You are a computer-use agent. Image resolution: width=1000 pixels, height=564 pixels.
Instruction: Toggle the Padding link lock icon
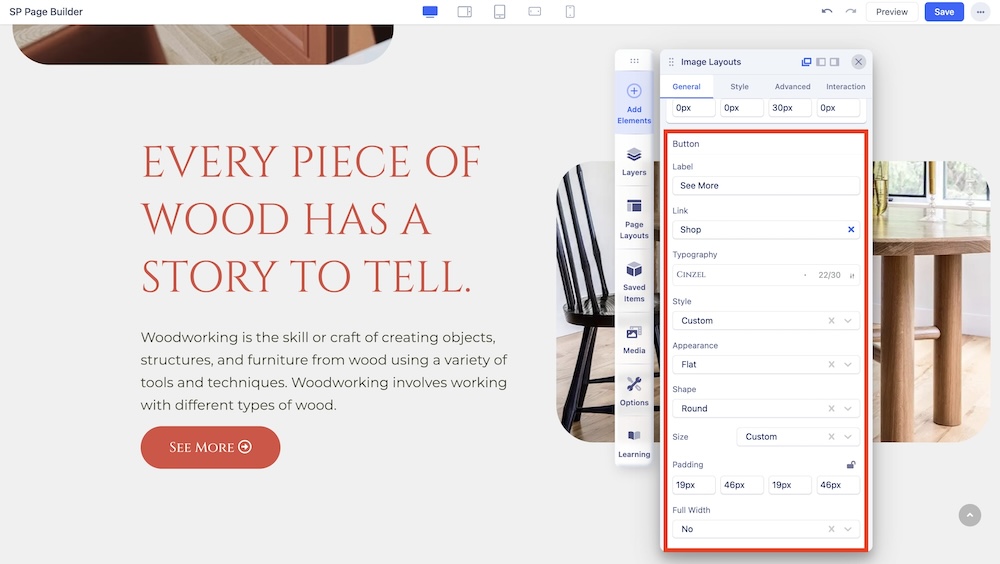coord(851,465)
